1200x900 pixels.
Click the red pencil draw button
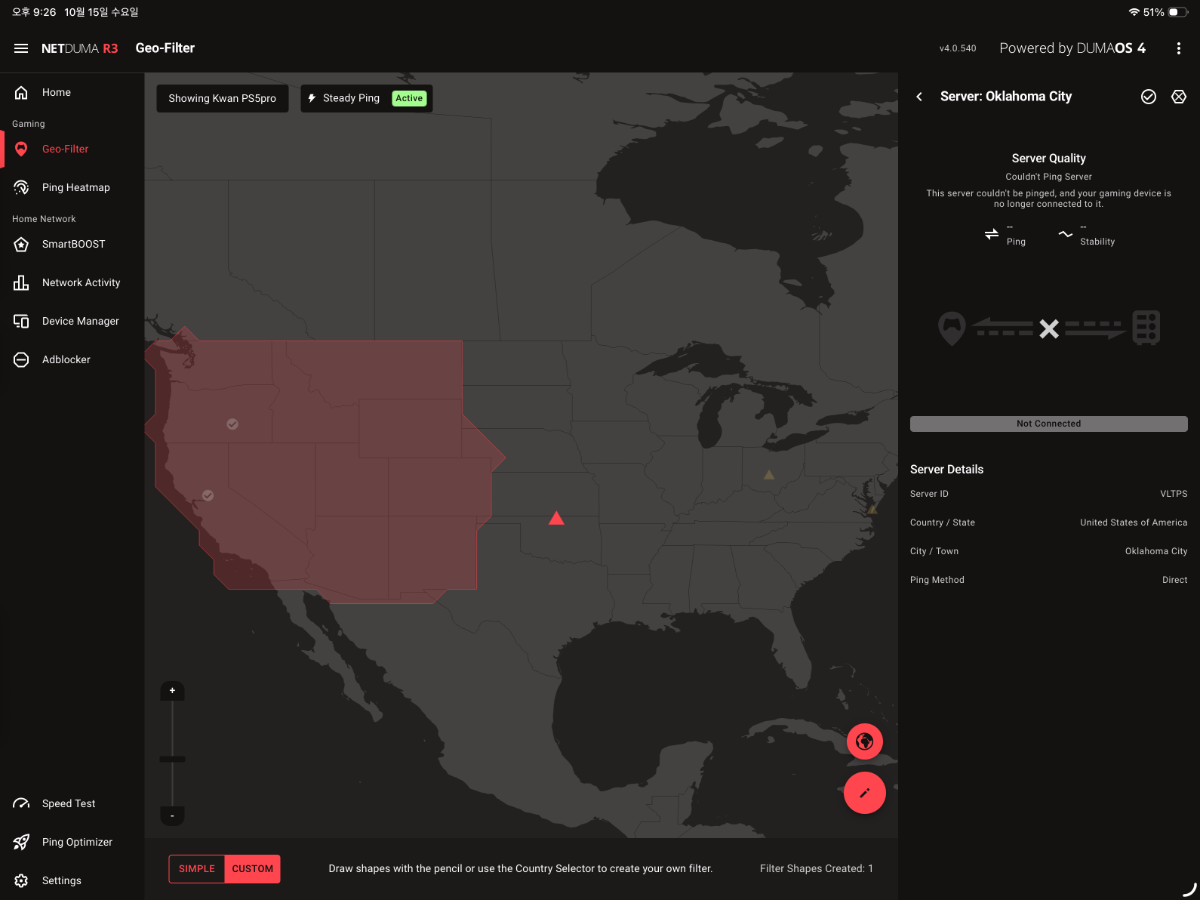[x=864, y=793]
